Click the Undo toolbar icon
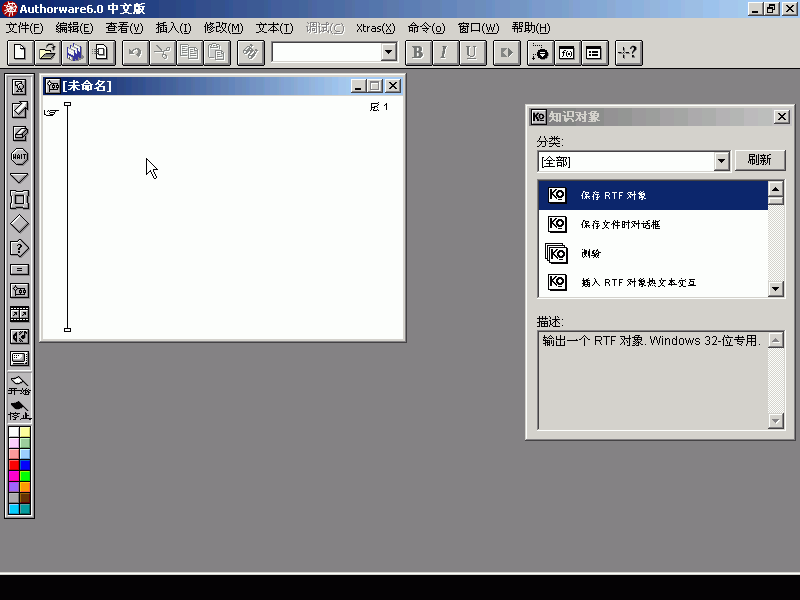 (135, 53)
